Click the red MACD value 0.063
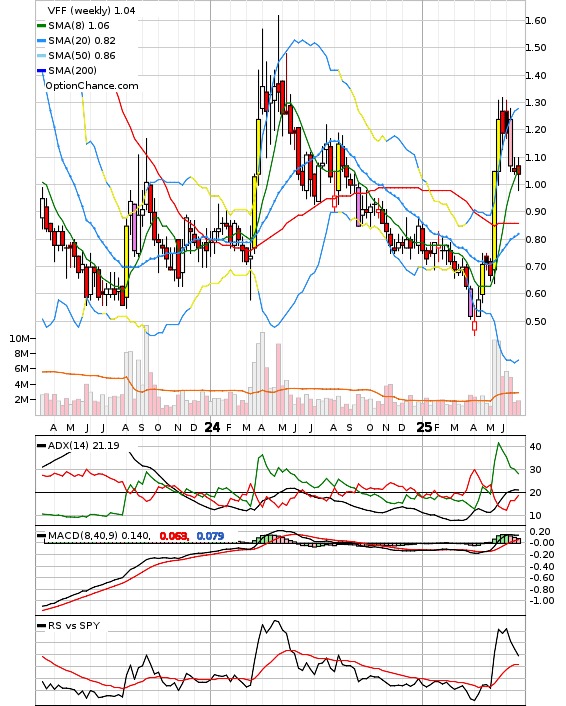 173,536
